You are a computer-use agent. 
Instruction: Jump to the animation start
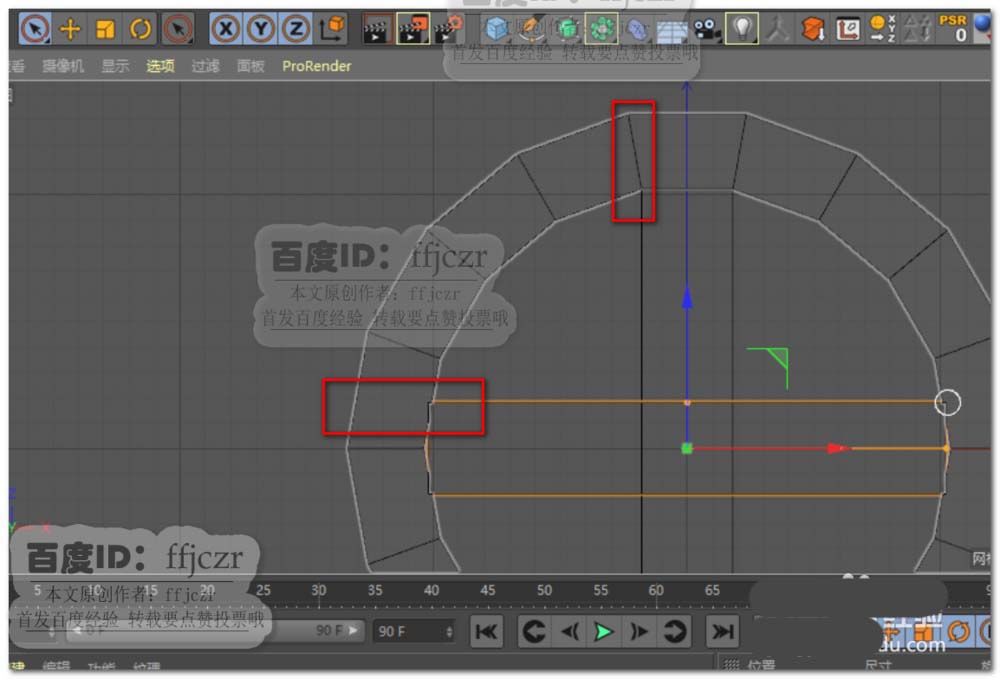coord(486,632)
